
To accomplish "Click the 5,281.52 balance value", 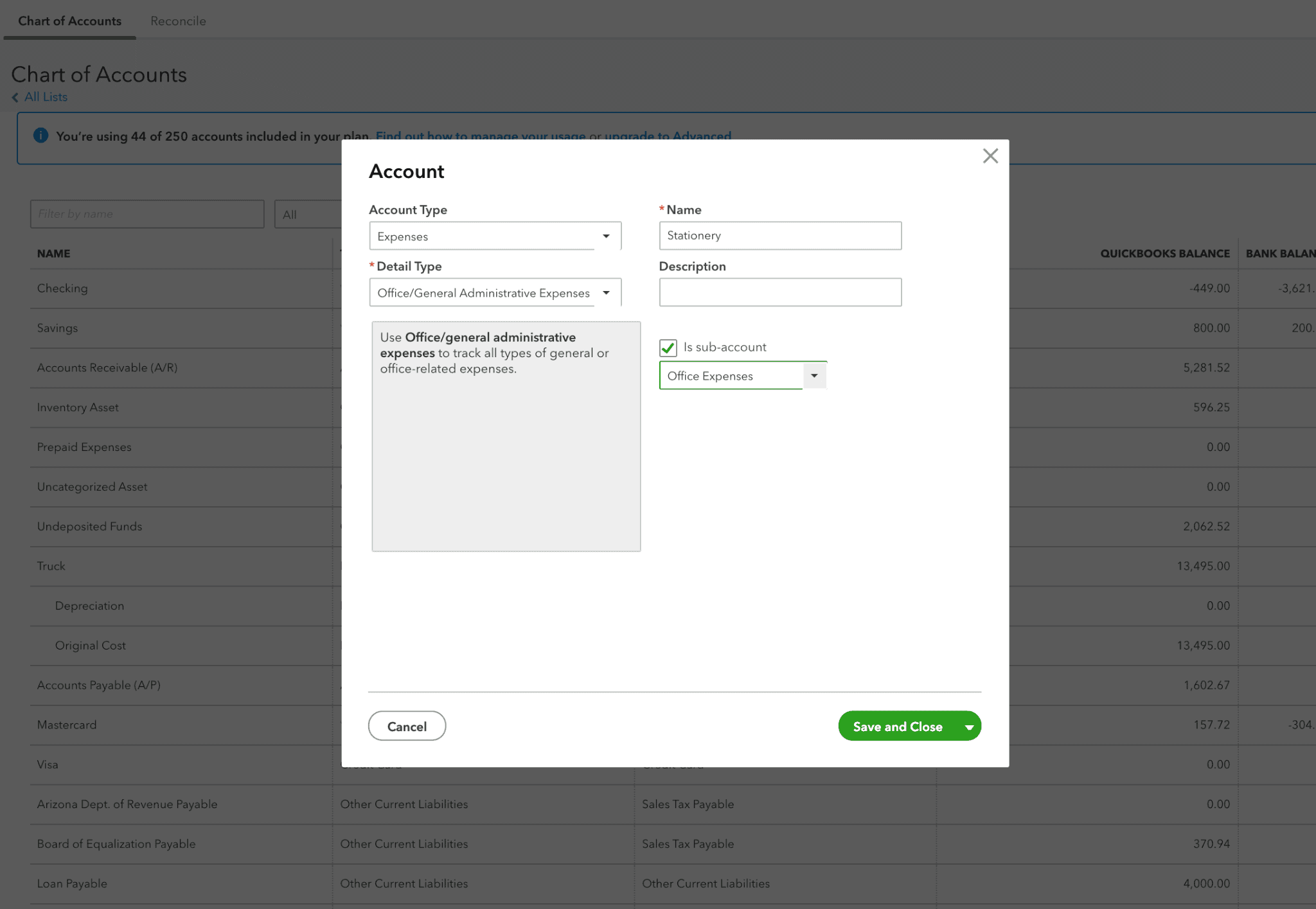I will pos(1206,368).
